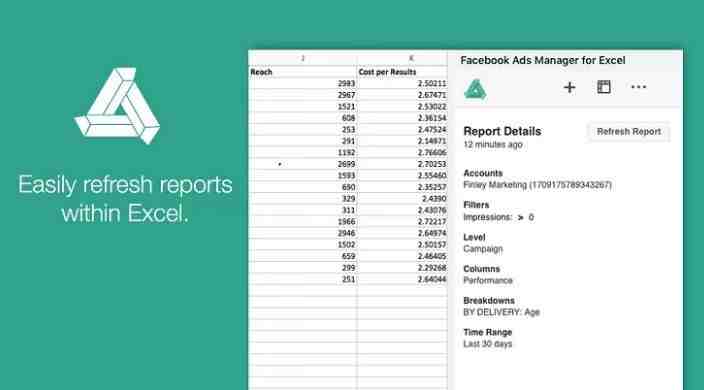Click the Performance columns value
This screenshot has width=704, height=390.
[488, 280]
